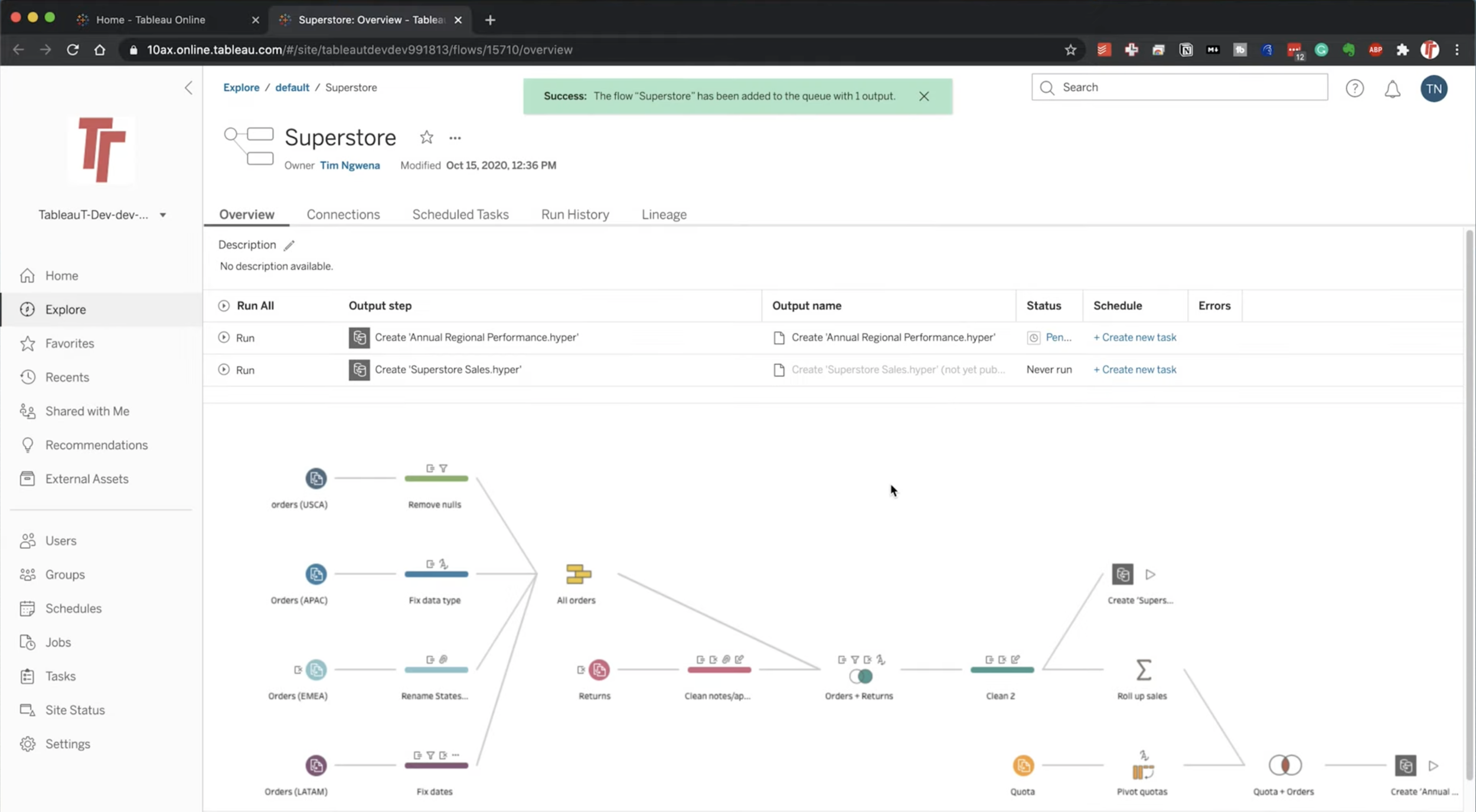The height and width of the screenshot is (812, 1476).
Task: Favorite the Superstore flow with the star
Action: click(426, 137)
